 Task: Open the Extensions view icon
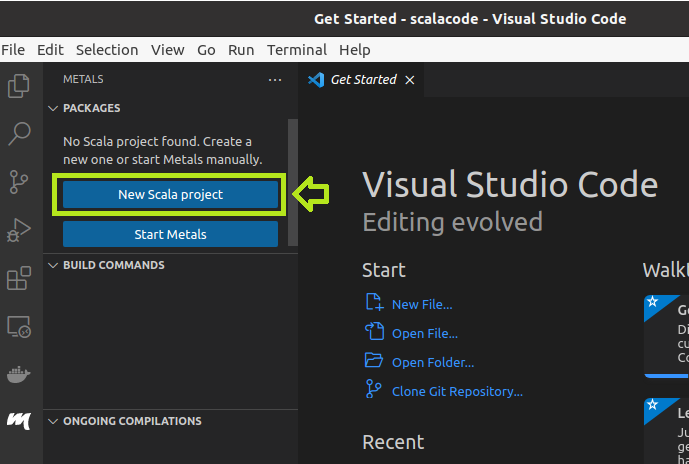[19, 278]
